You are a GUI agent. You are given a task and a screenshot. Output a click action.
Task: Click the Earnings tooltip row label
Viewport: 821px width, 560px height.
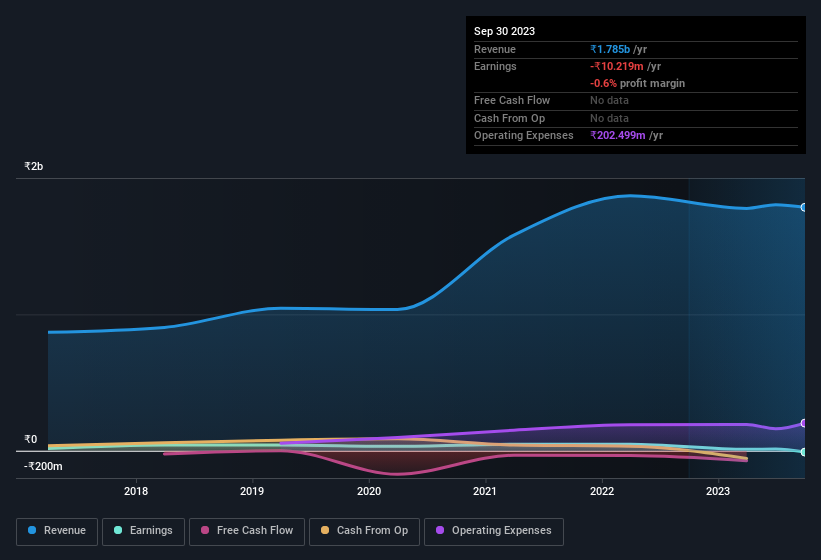pyautogui.click(x=495, y=66)
